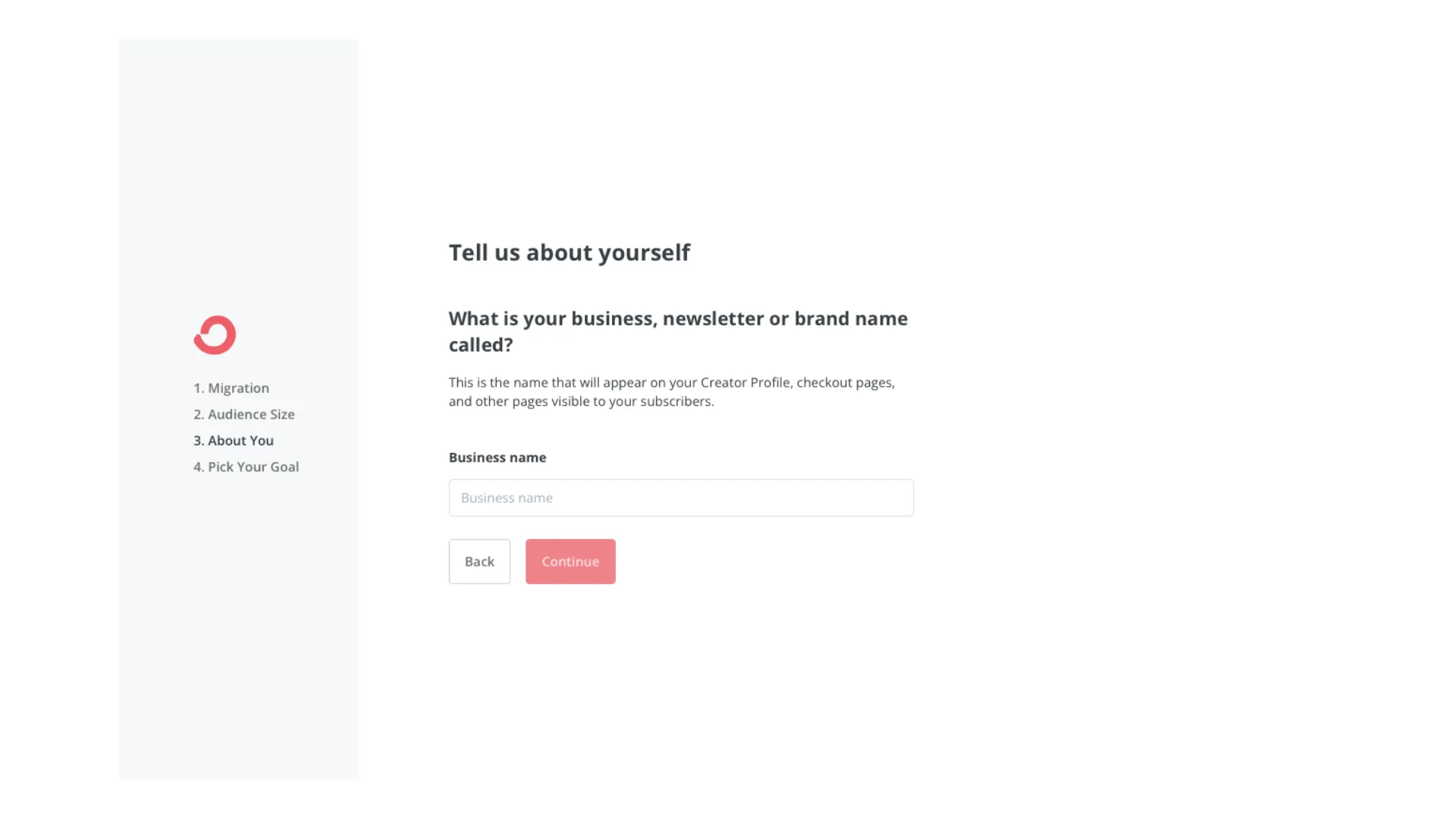The image size is (1456, 819).
Task: Go to the Migration step
Action: point(231,388)
